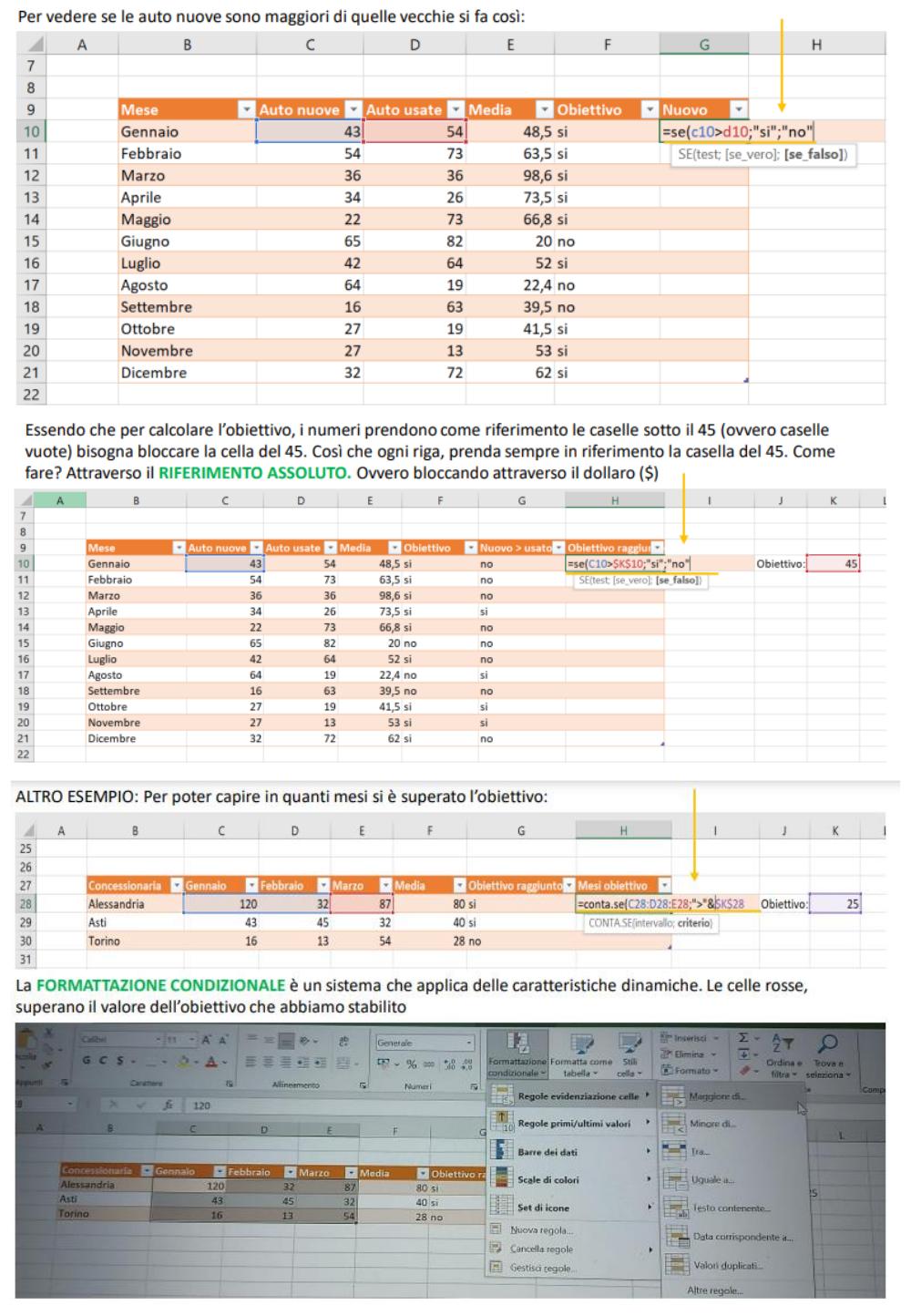Toggle bold with the G button

click(87, 1061)
